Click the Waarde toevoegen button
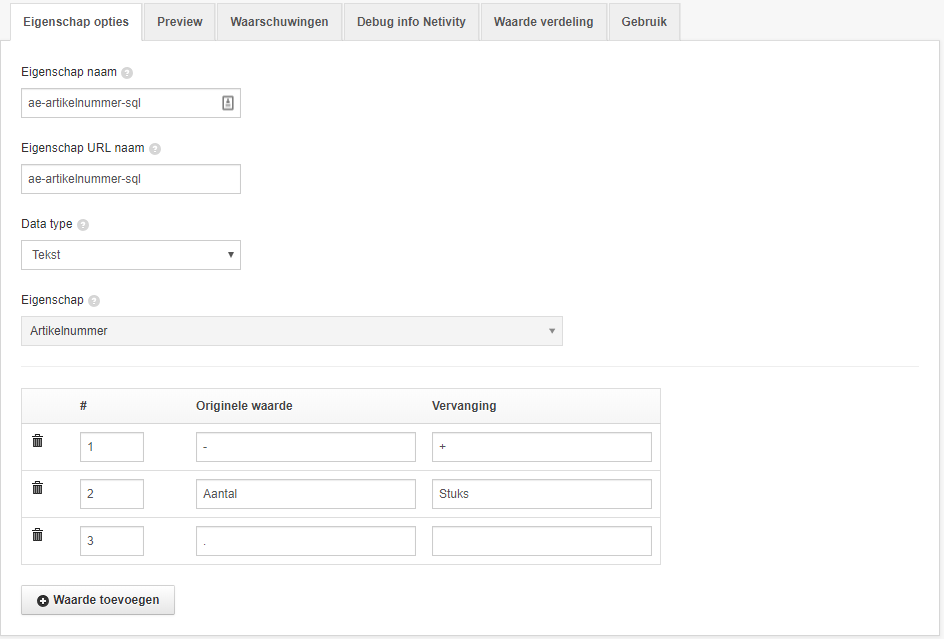The image size is (944, 639). point(98,600)
